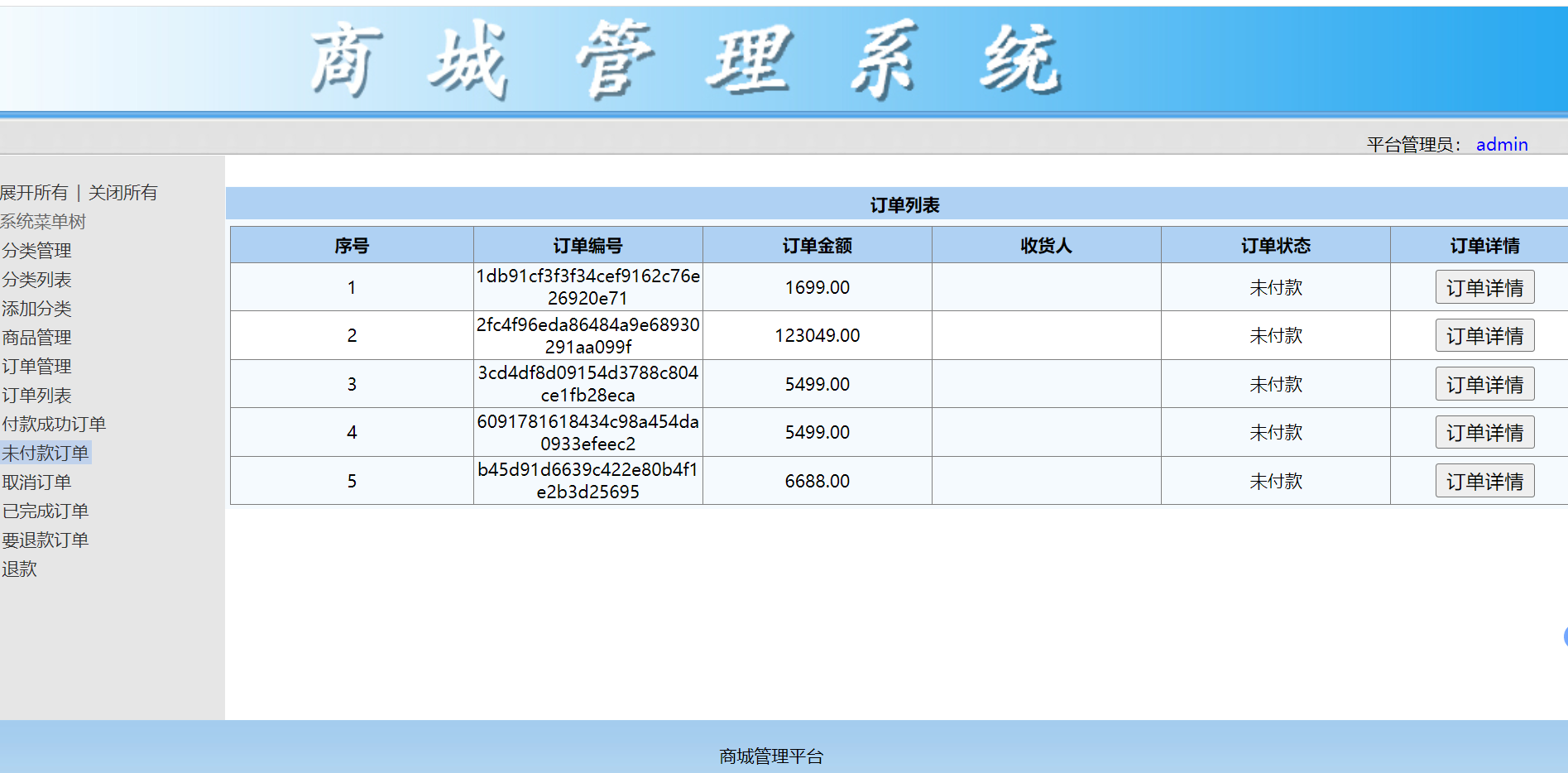Open the 分类列表 page

click(x=36, y=280)
